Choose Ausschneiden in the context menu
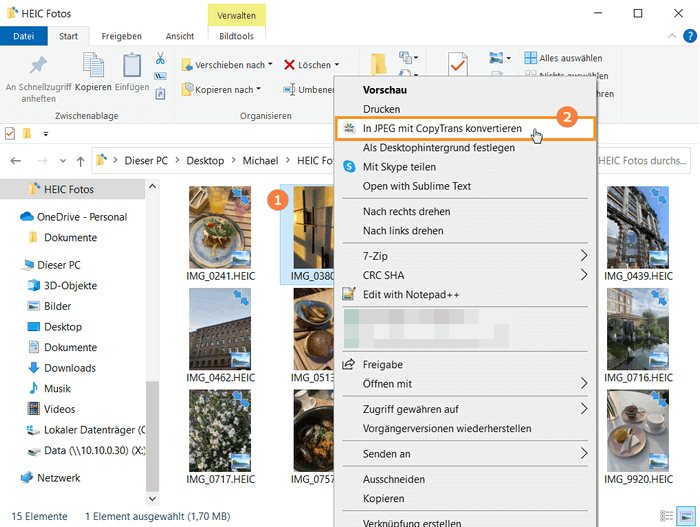Image resolution: width=700 pixels, height=527 pixels. click(x=465, y=479)
